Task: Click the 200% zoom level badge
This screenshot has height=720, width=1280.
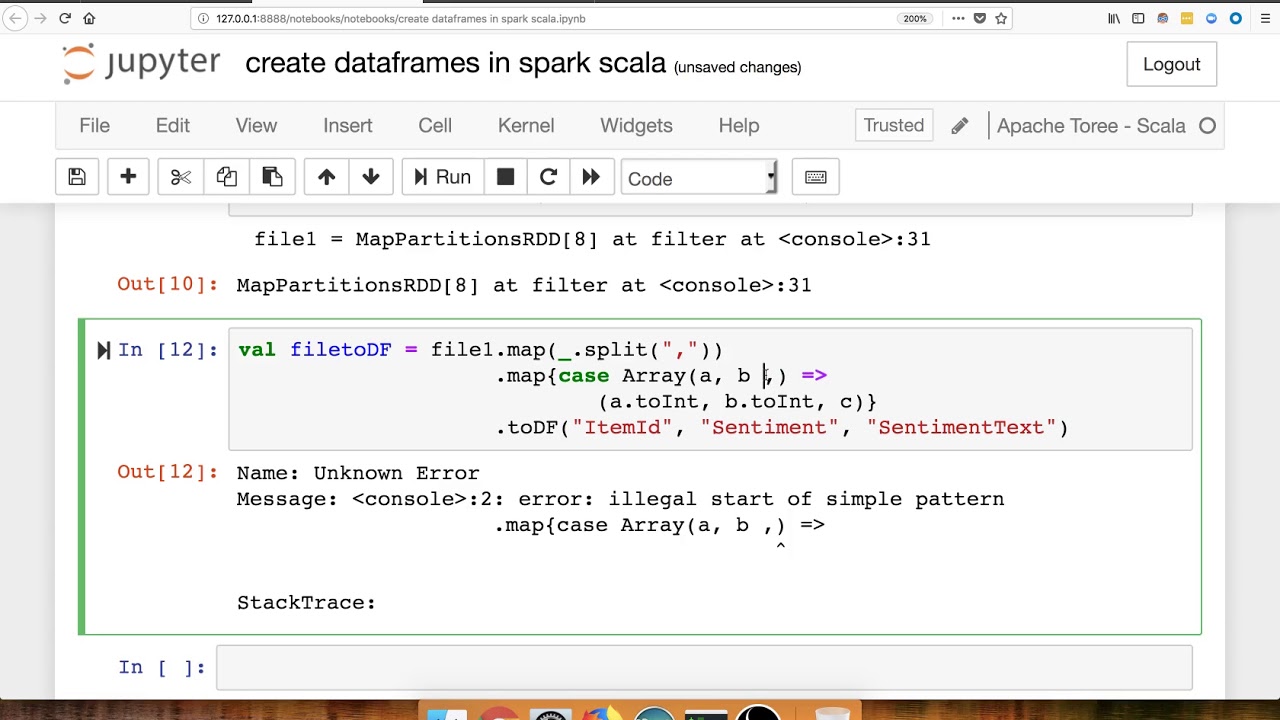Action: point(915,18)
